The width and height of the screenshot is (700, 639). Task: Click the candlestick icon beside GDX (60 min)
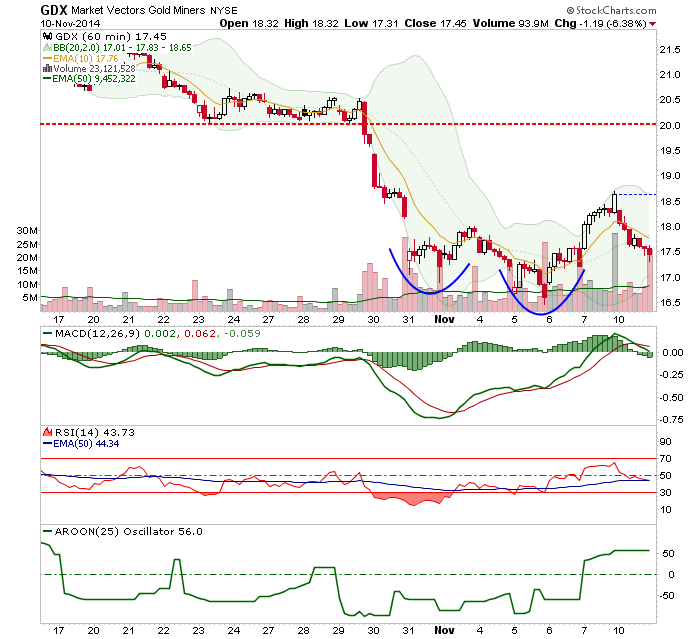[x=47, y=37]
